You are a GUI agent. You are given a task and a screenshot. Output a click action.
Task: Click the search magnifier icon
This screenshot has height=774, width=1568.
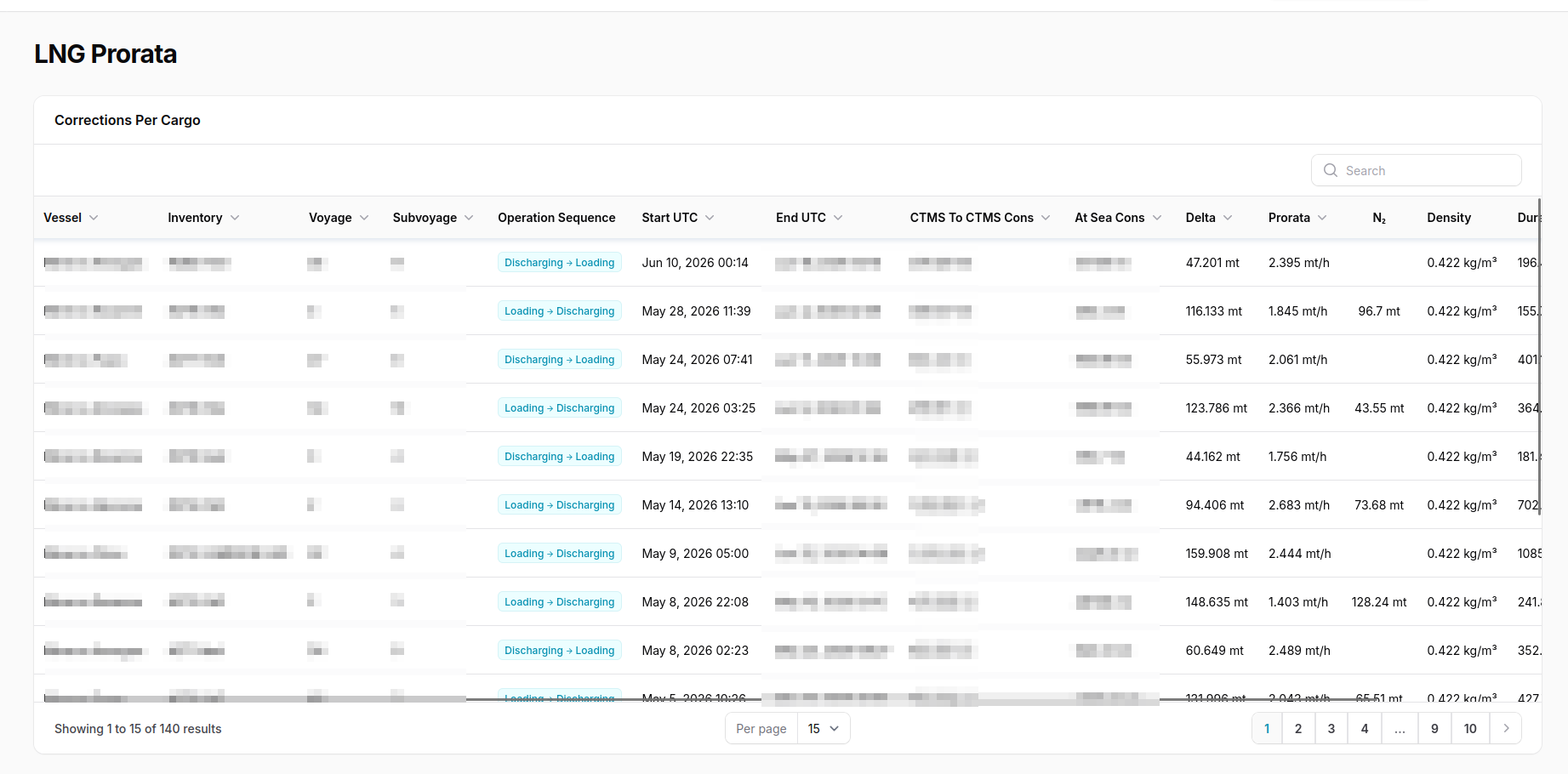[x=1331, y=170]
